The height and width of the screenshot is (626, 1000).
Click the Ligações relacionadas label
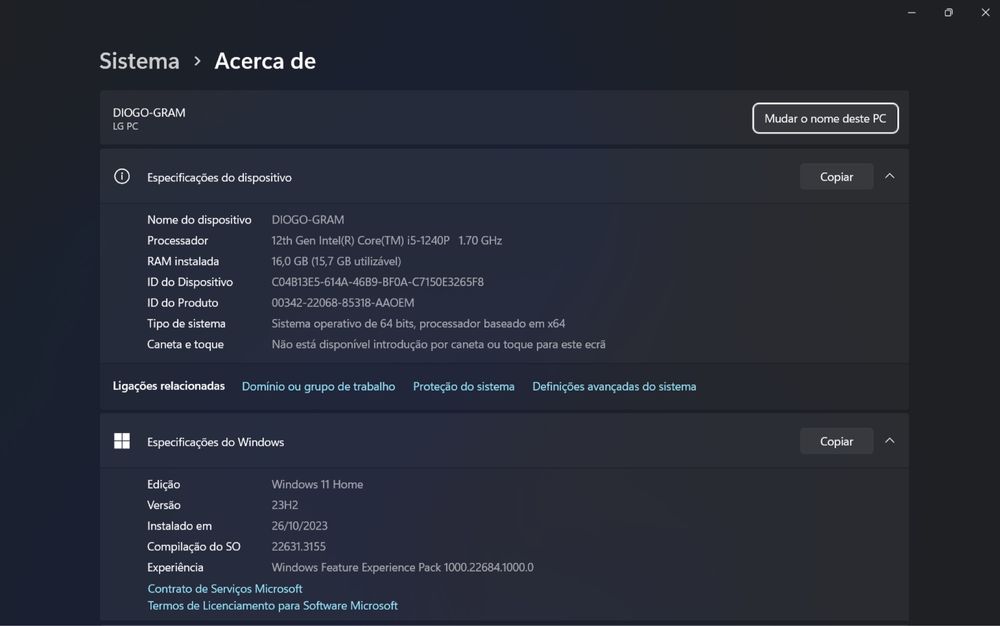[x=169, y=386]
